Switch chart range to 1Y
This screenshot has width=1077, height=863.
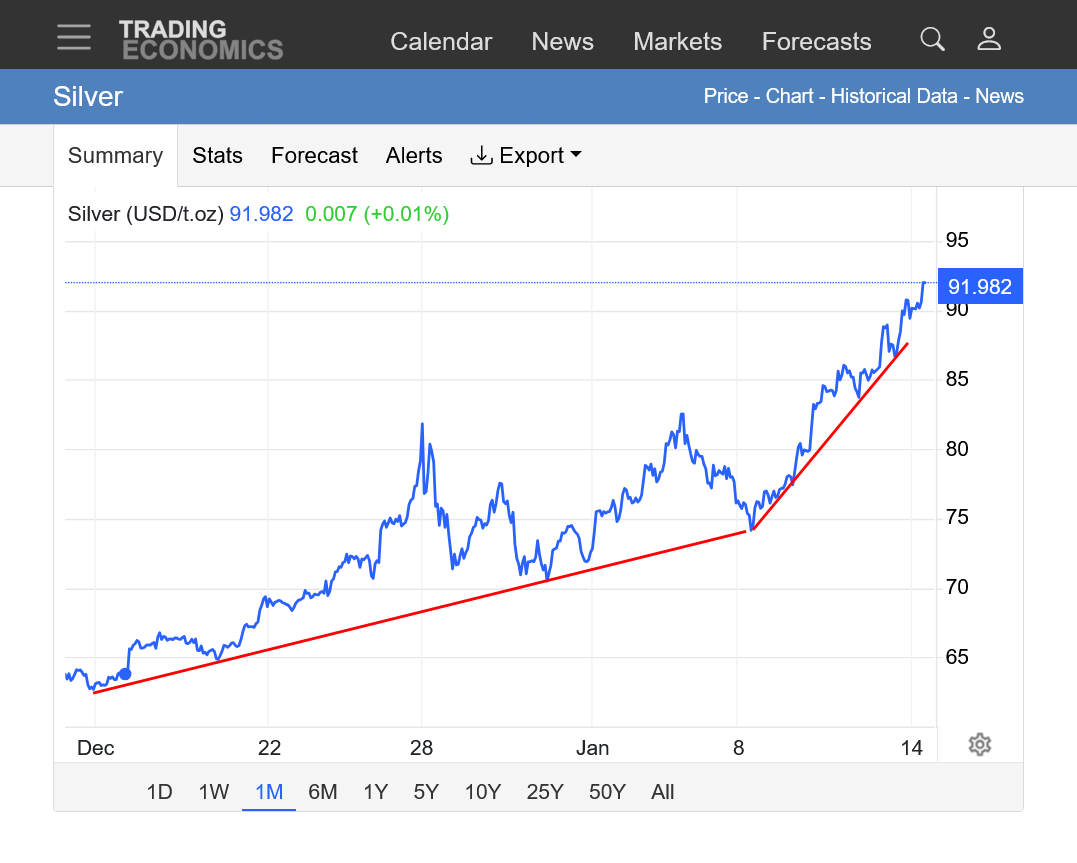[x=375, y=792]
